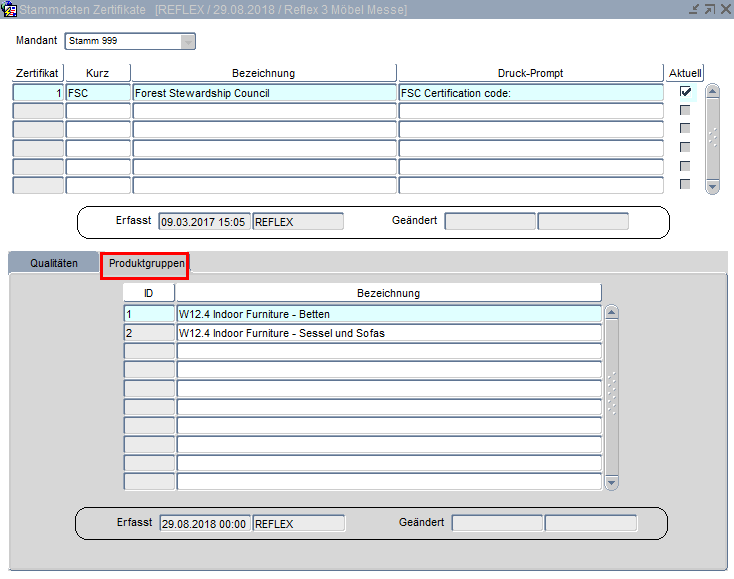Click the ID column header in product groups
This screenshot has height=579, width=734.
(x=148, y=293)
